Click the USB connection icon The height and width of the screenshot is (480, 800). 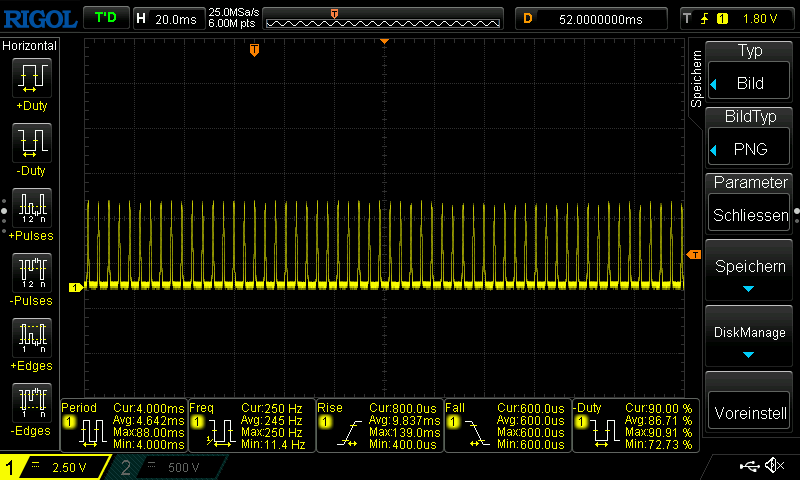tap(749, 466)
